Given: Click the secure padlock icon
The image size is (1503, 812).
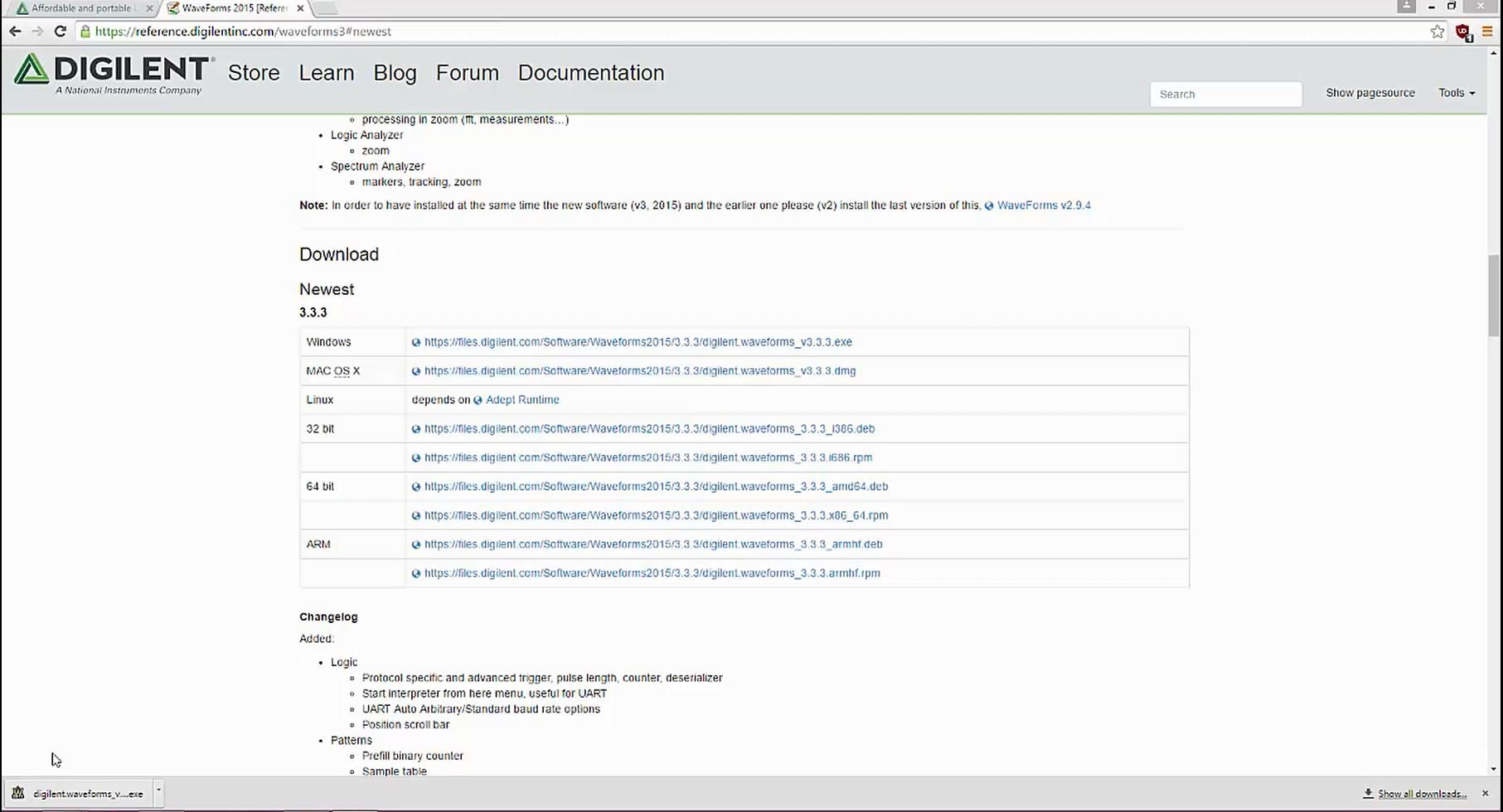Looking at the screenshot, I should 85,31.
